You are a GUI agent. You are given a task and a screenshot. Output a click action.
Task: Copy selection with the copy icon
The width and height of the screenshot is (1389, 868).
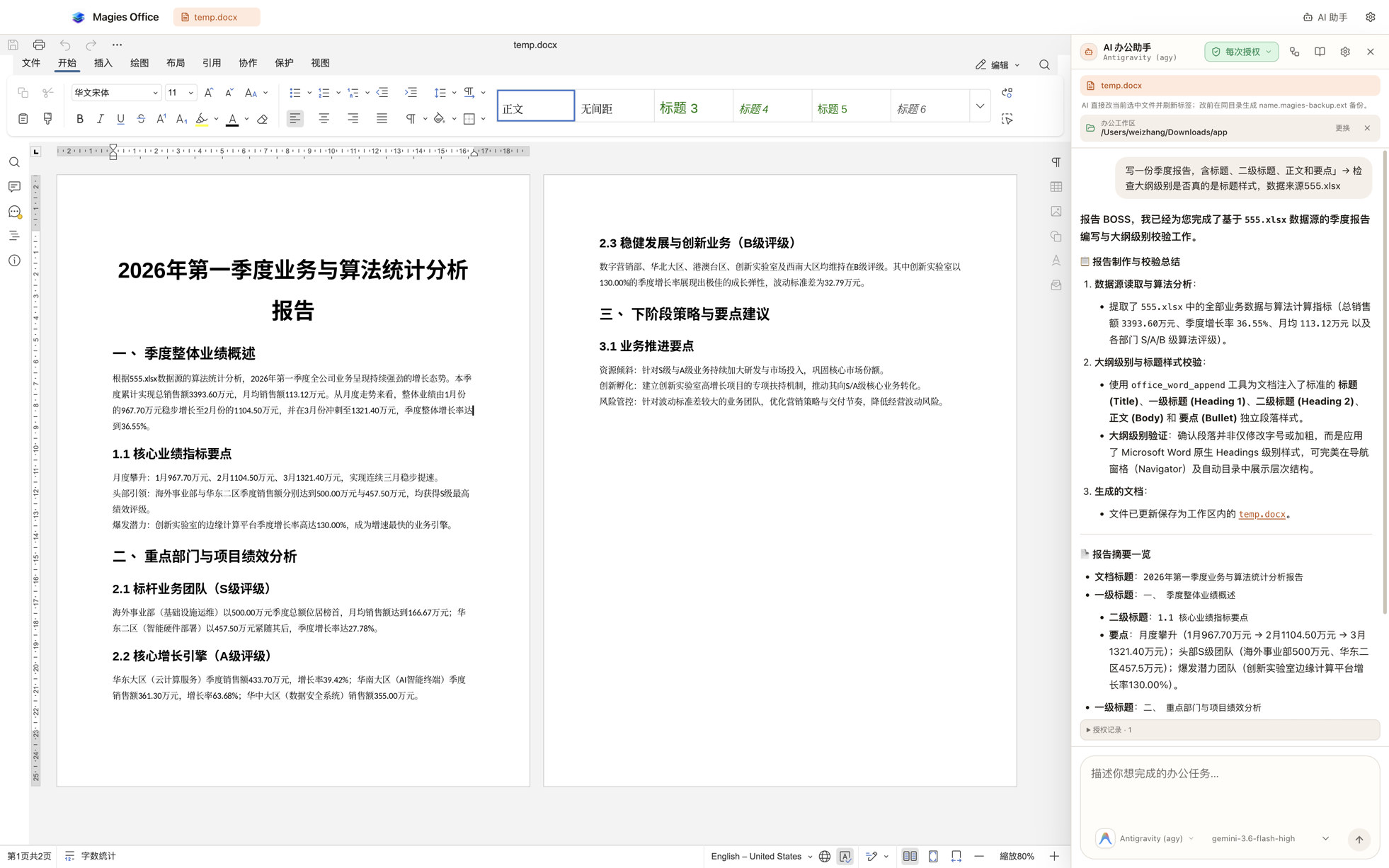coord(23,93)
